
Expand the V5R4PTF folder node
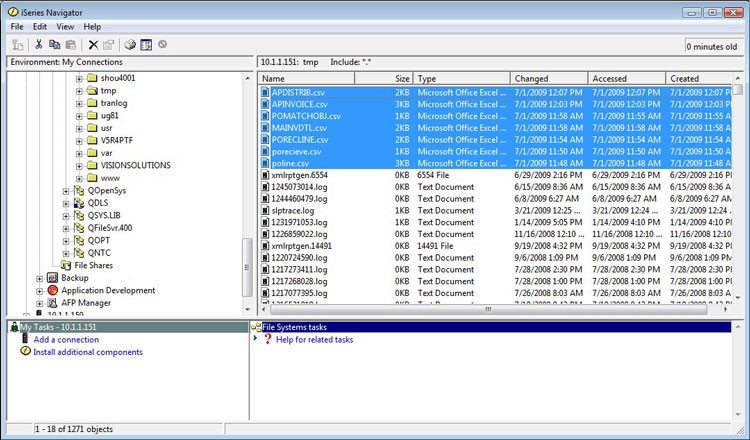pos(79,141)
